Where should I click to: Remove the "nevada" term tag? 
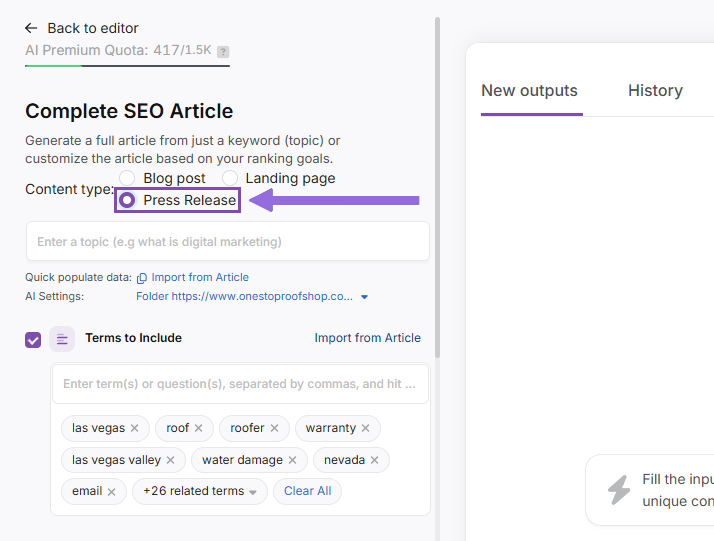[374, 460]
